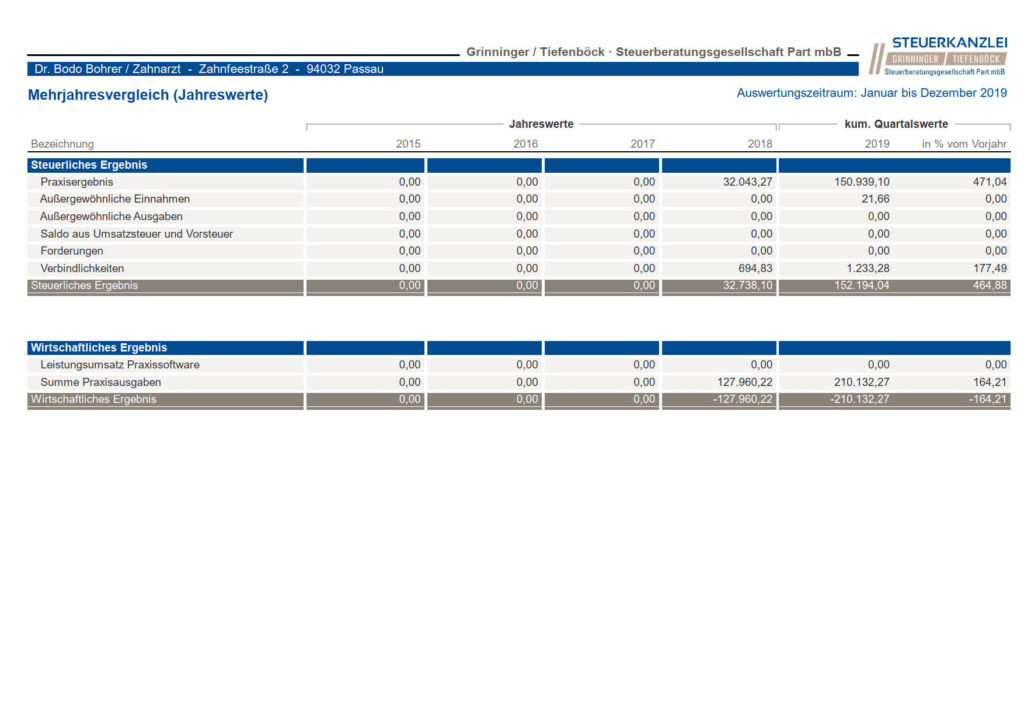Click the negative total -127.960,22
This screenshot has width=1024, height=724.
(743, 399)
